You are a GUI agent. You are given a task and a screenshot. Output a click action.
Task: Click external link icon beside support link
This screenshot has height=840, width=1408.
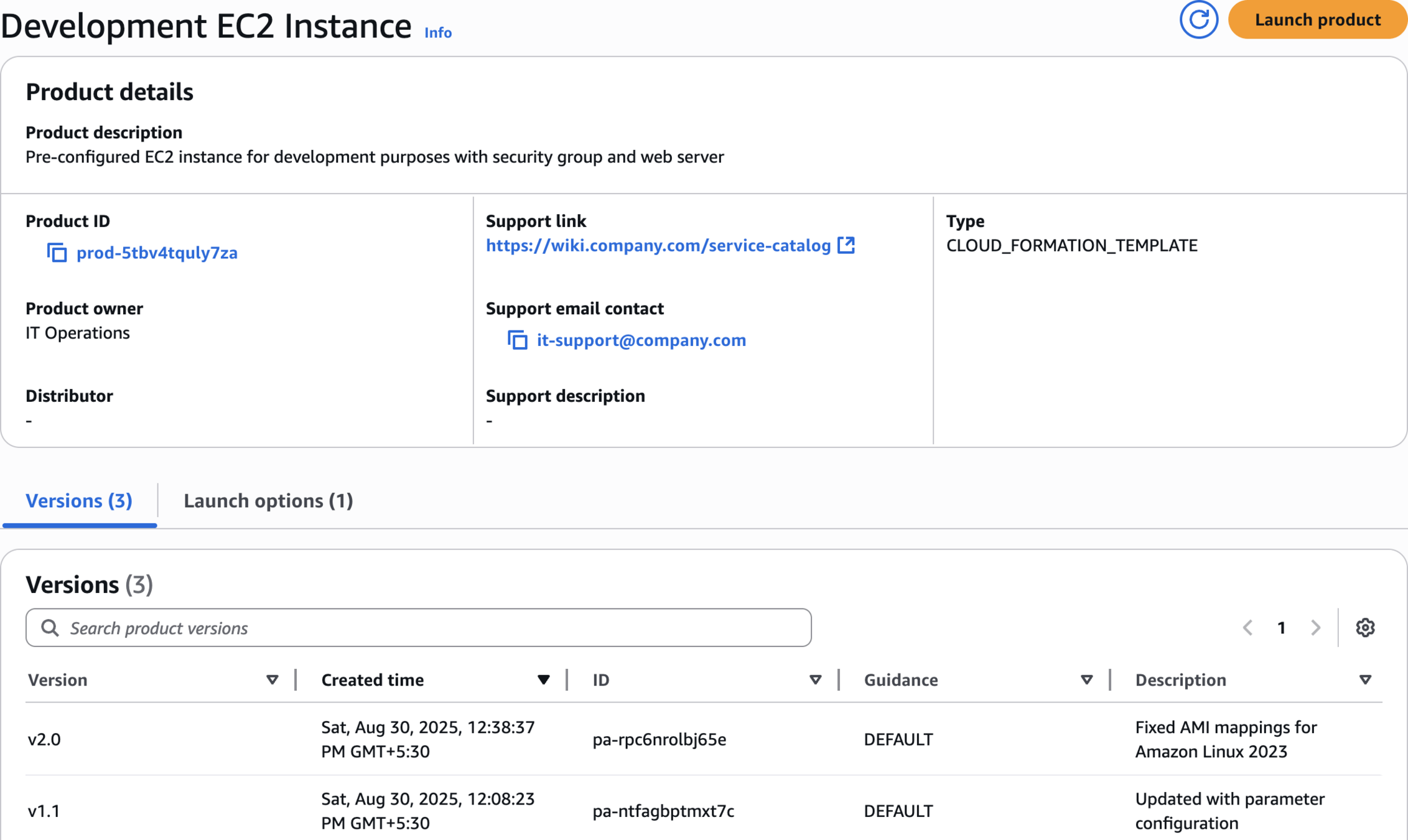(x=846, y=245)
